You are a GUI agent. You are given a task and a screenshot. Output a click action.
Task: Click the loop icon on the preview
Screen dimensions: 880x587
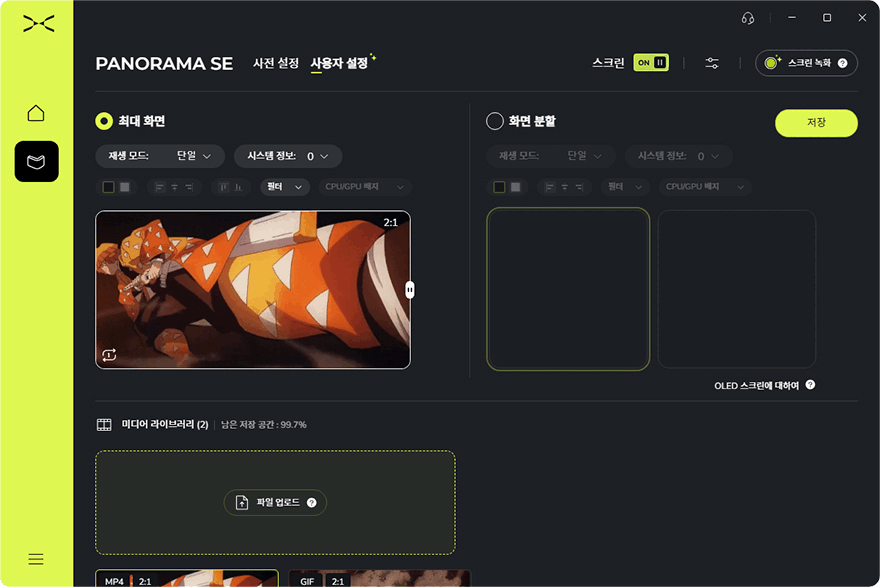pos(109,355)
